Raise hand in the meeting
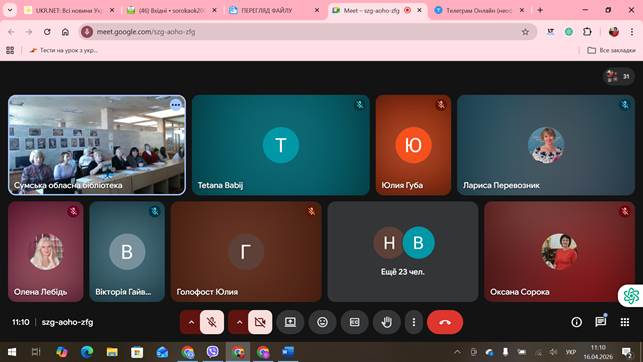Image resolution: width=643 pixels, height=362 pixels. (x=387, y=322)
